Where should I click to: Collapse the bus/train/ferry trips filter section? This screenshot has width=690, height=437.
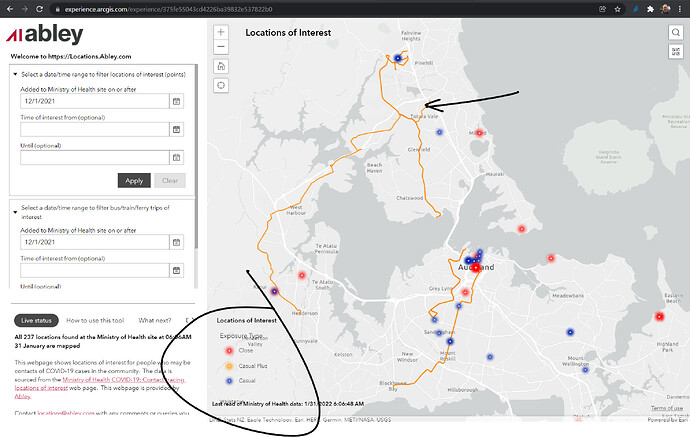(x=15, y=208)
